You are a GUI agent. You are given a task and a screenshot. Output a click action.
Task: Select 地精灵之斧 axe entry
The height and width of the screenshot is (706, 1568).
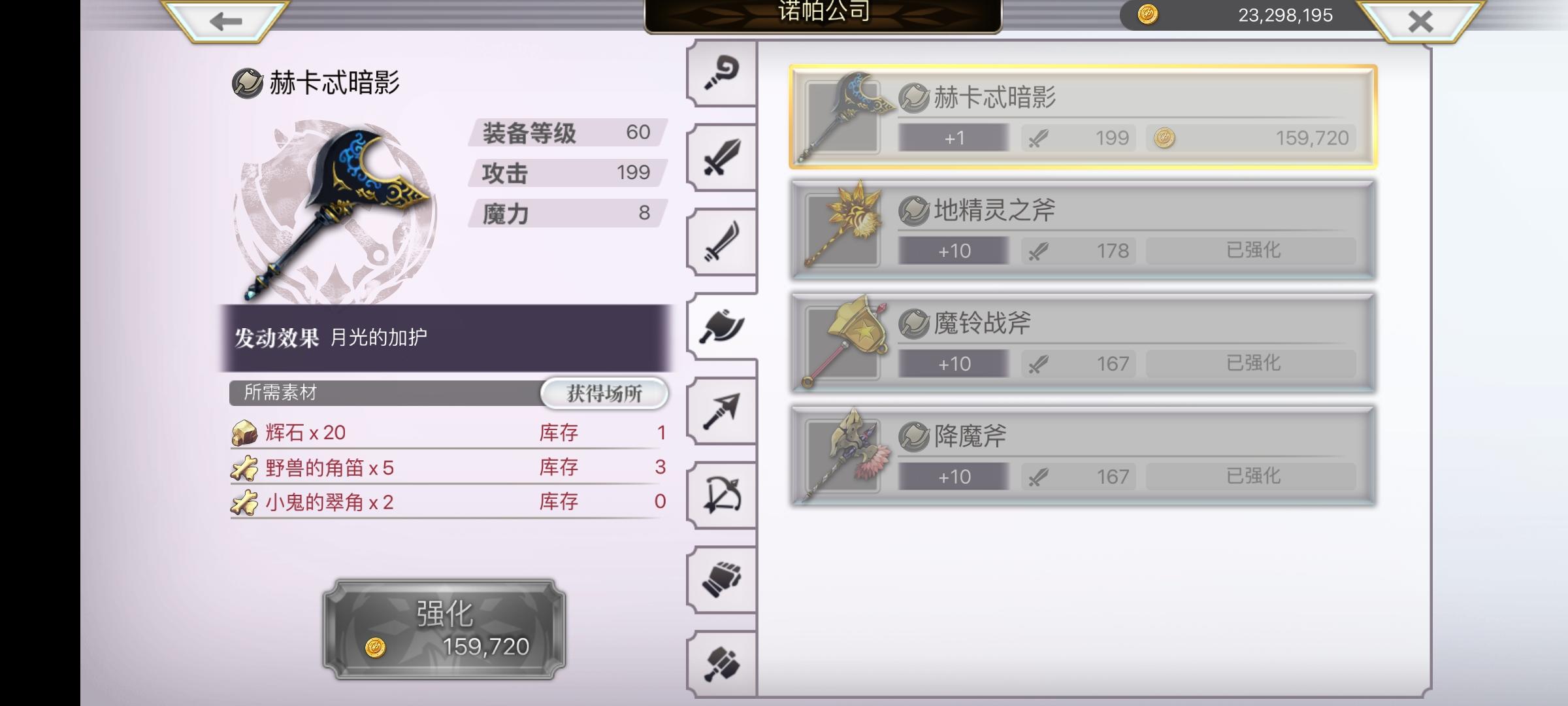click(x=1083, y=230)
